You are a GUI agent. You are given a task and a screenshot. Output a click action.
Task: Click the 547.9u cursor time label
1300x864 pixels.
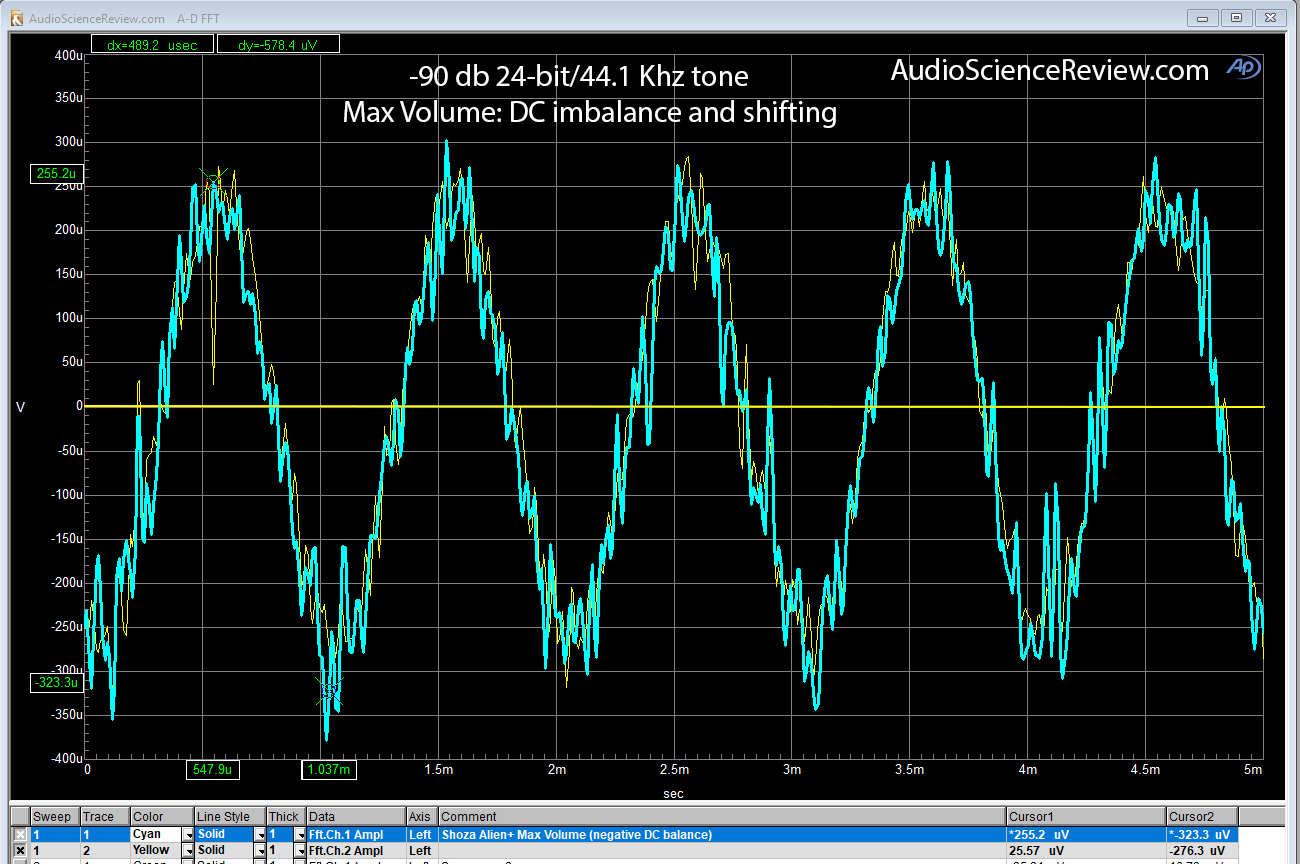[x=212, y=770]
